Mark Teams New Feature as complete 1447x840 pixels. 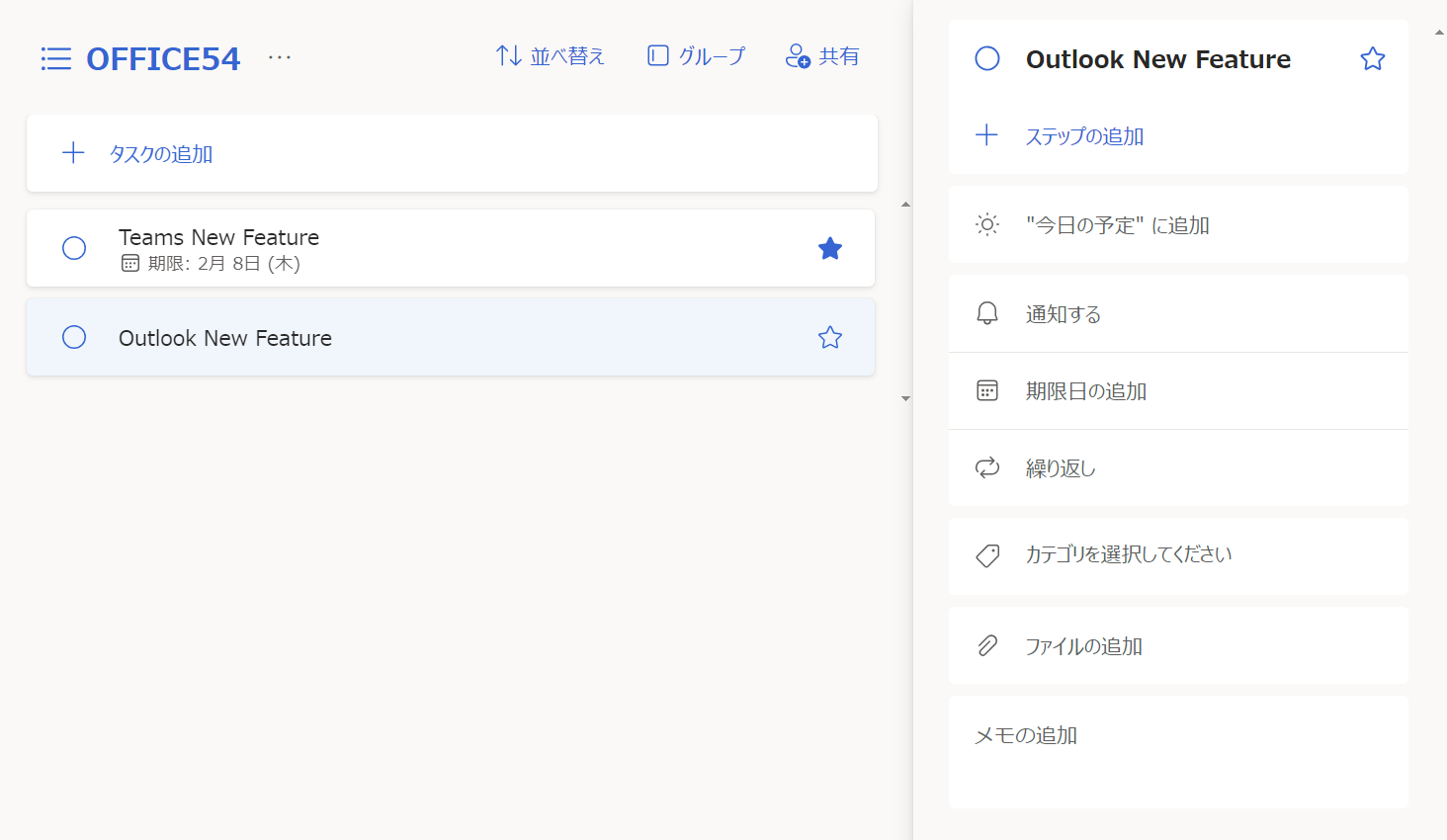point(74,248)
